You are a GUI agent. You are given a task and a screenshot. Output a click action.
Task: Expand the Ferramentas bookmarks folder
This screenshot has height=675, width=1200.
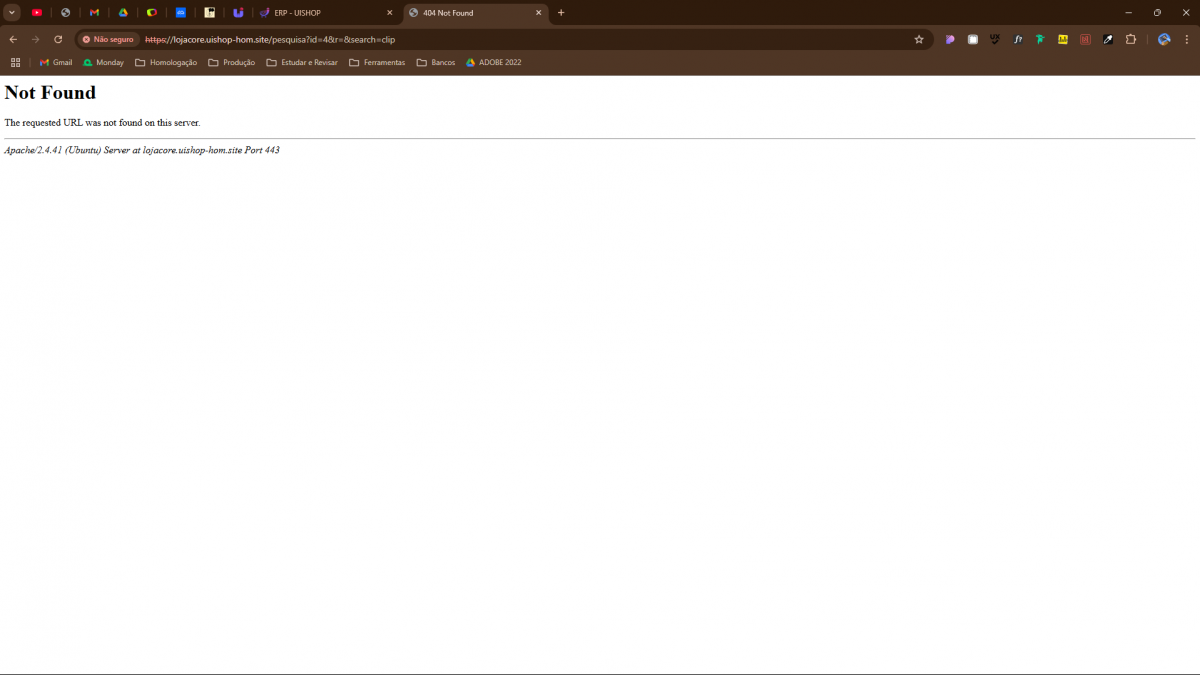click(x=377, y=62)
